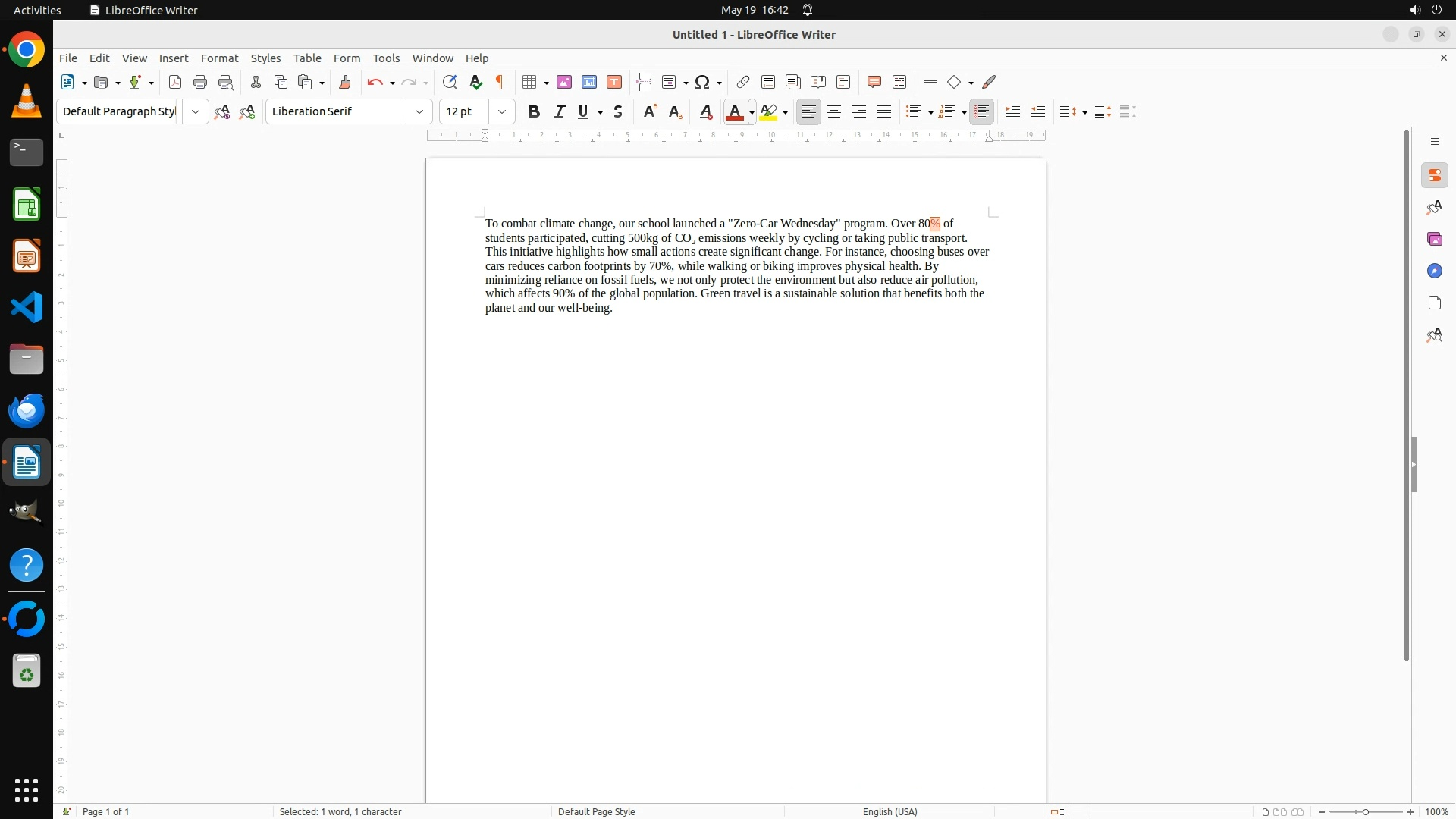The height and width of the screenshot is (819, 1456).
Task: Click the Insert Hyperlink icon
Action: click(x=743, y=82)
